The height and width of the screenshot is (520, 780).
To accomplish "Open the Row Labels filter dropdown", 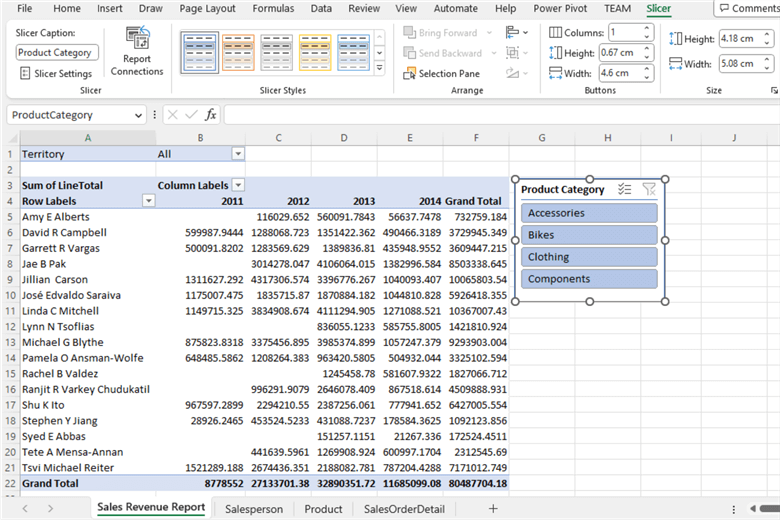I will coord(148,201).
